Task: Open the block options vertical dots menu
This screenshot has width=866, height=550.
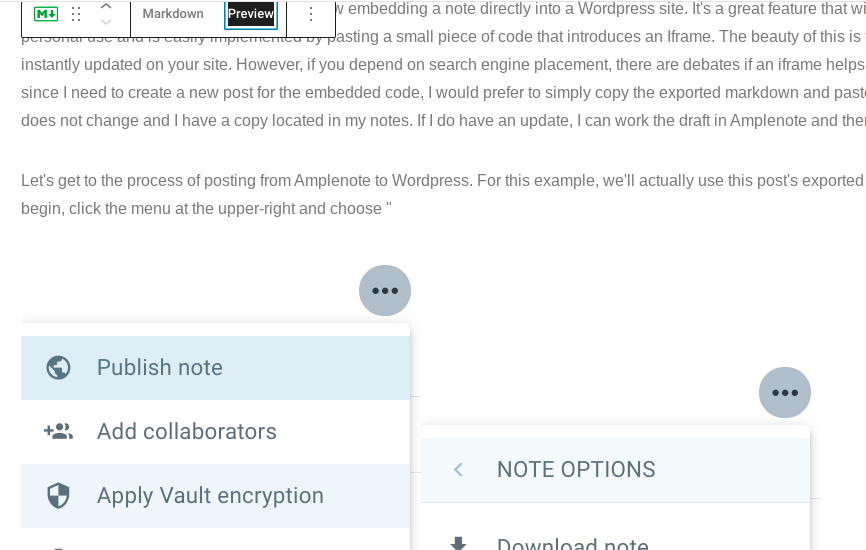Action: click(x=311, y=14)
